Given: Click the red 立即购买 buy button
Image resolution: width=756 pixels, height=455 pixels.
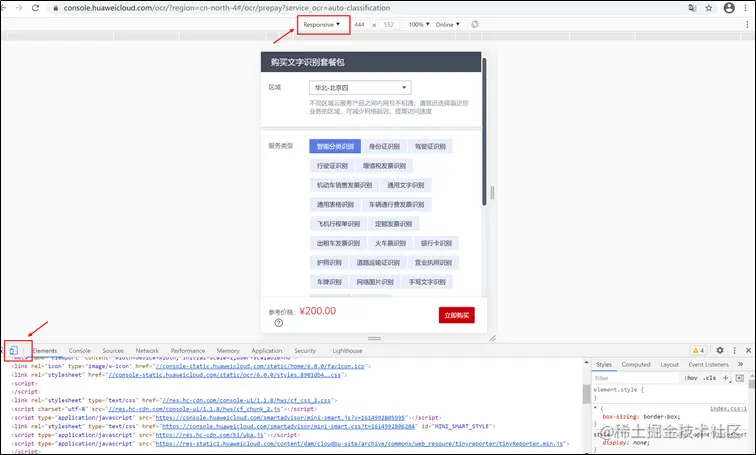Looking at the screenshot, I should coord(457,315).
